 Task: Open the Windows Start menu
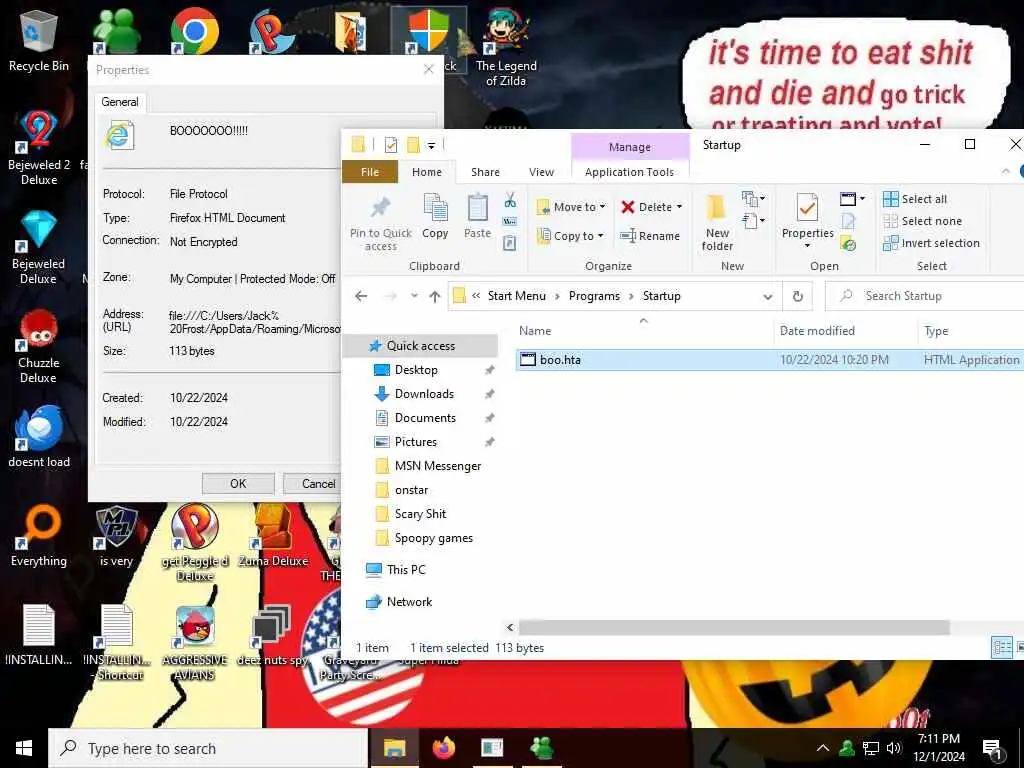(24, 748)
